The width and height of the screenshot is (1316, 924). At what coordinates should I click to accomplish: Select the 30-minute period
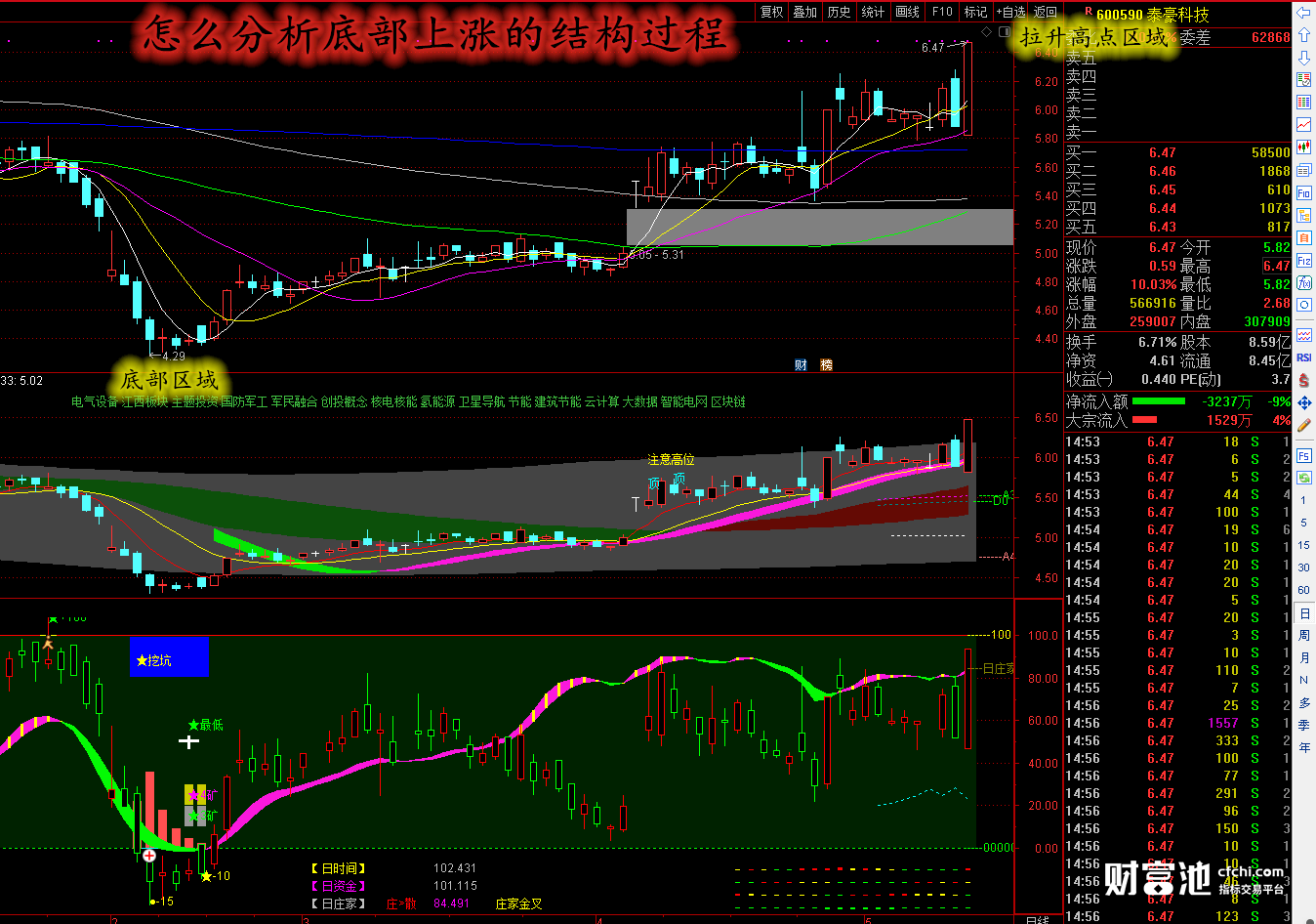(1303, 567)
